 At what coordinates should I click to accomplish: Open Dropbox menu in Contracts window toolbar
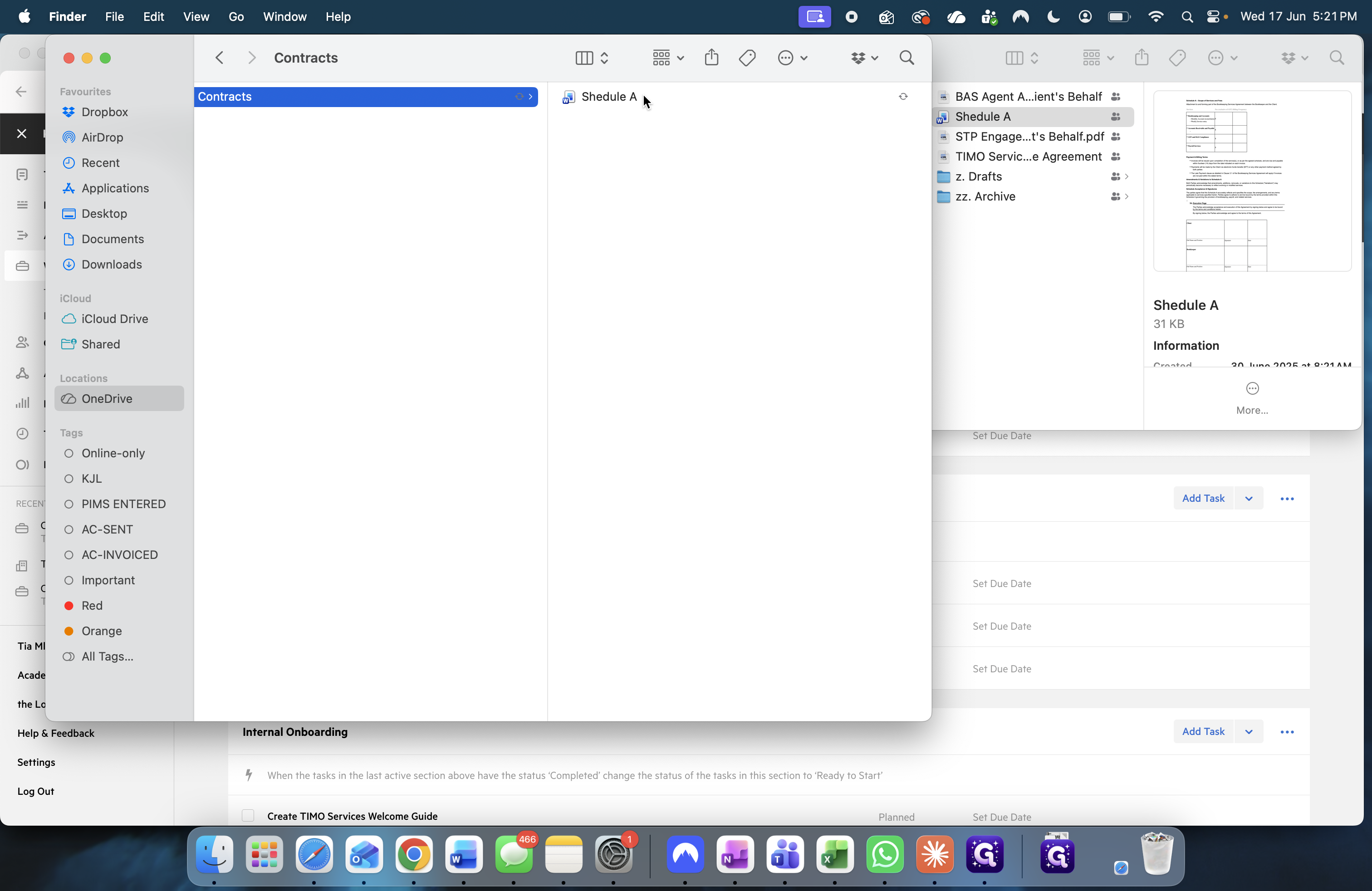(864, 58)
